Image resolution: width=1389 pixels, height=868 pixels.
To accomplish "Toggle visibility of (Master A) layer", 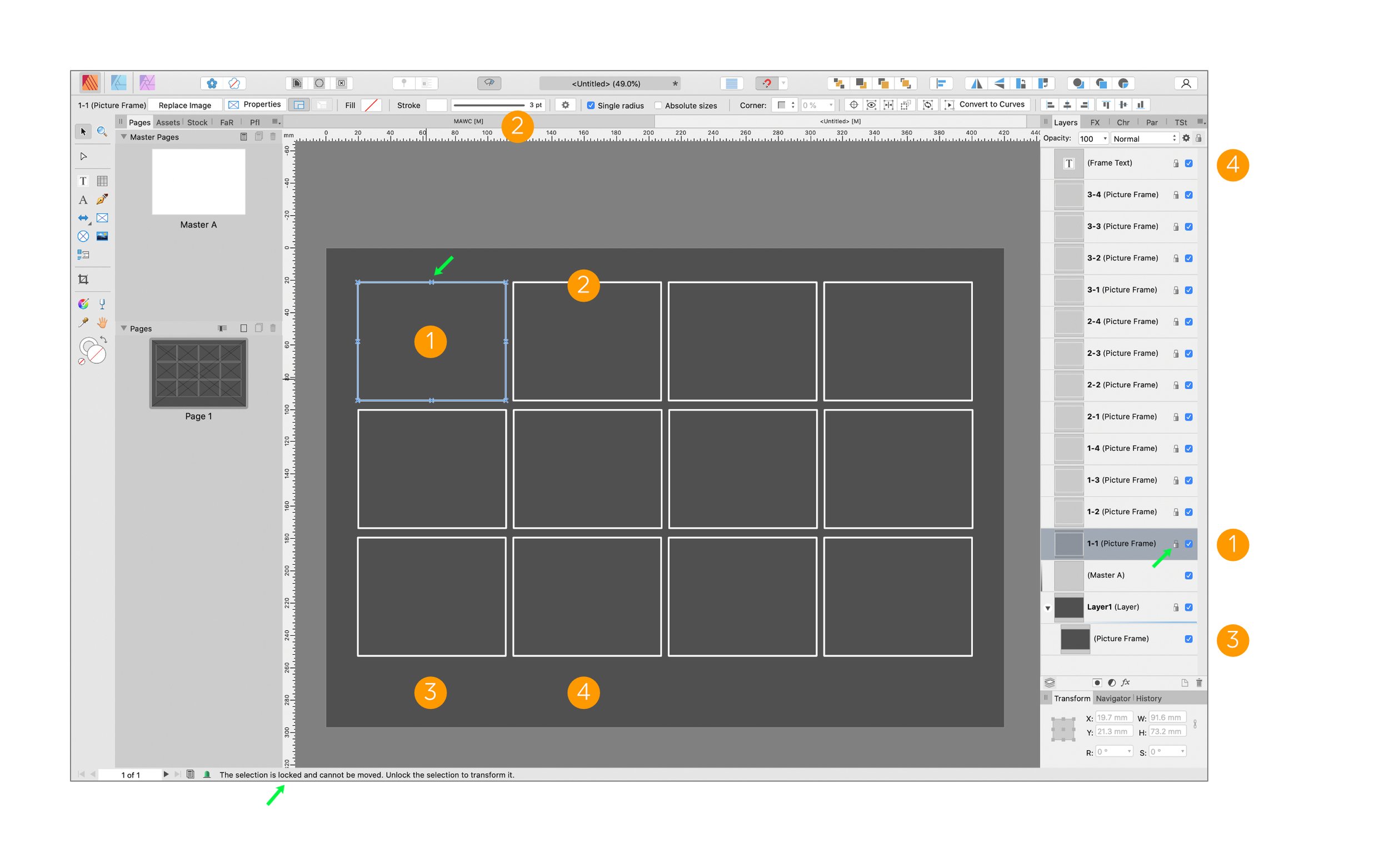I will [1188, 575].
